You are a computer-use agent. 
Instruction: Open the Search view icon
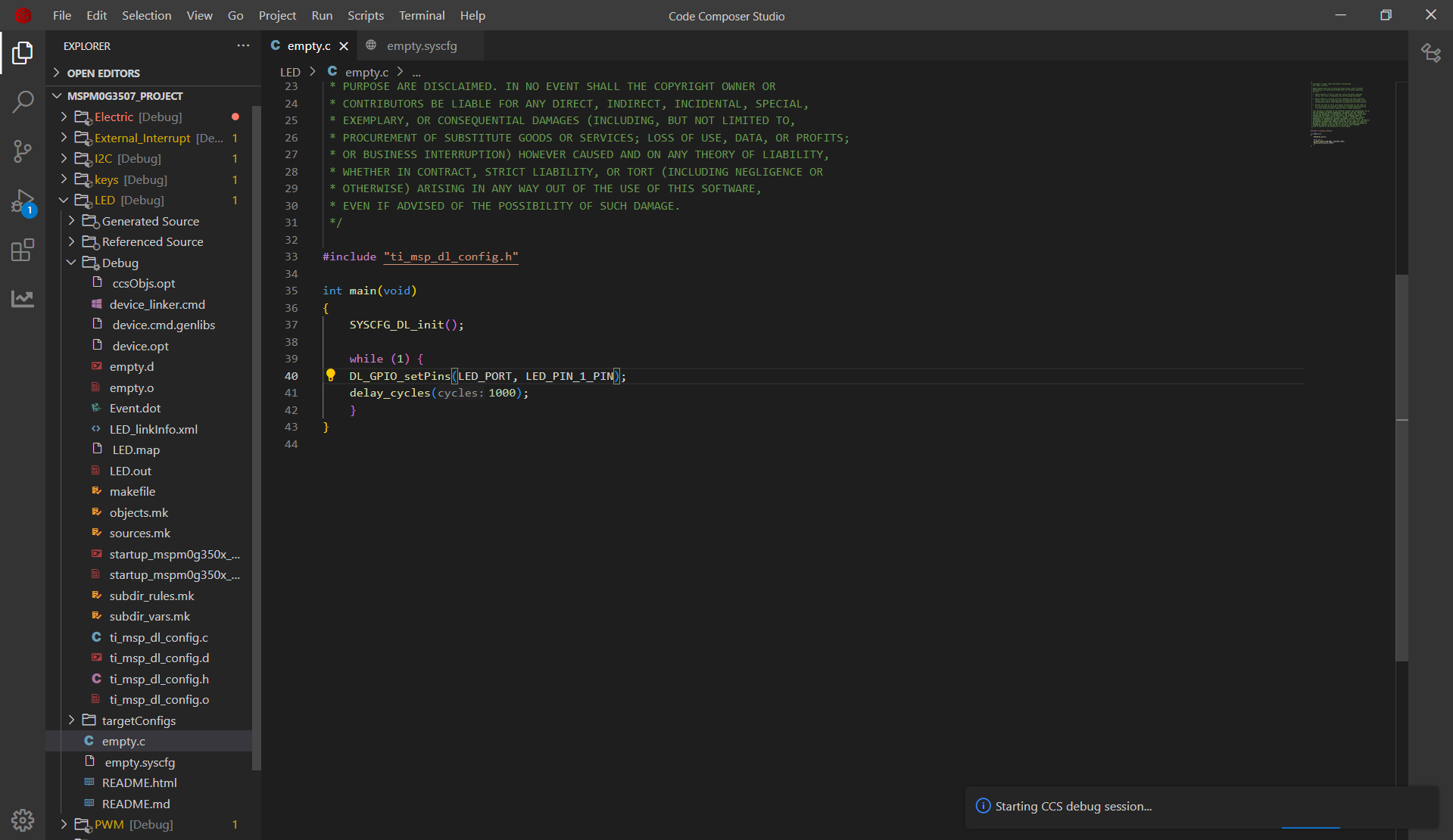coord(23,101)
